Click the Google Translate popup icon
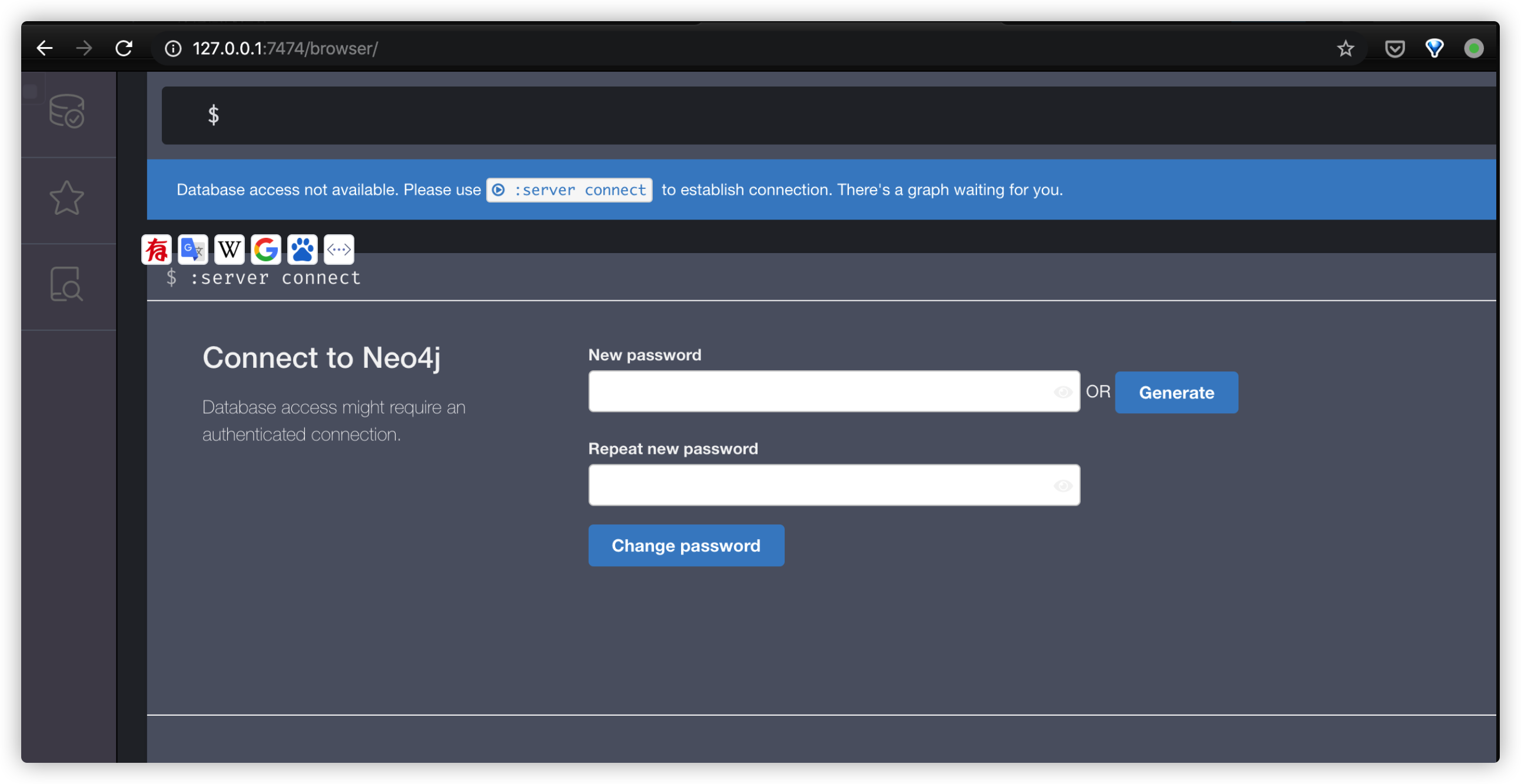The height and width of the screenshot is (784, 1521). coord(193,250)
